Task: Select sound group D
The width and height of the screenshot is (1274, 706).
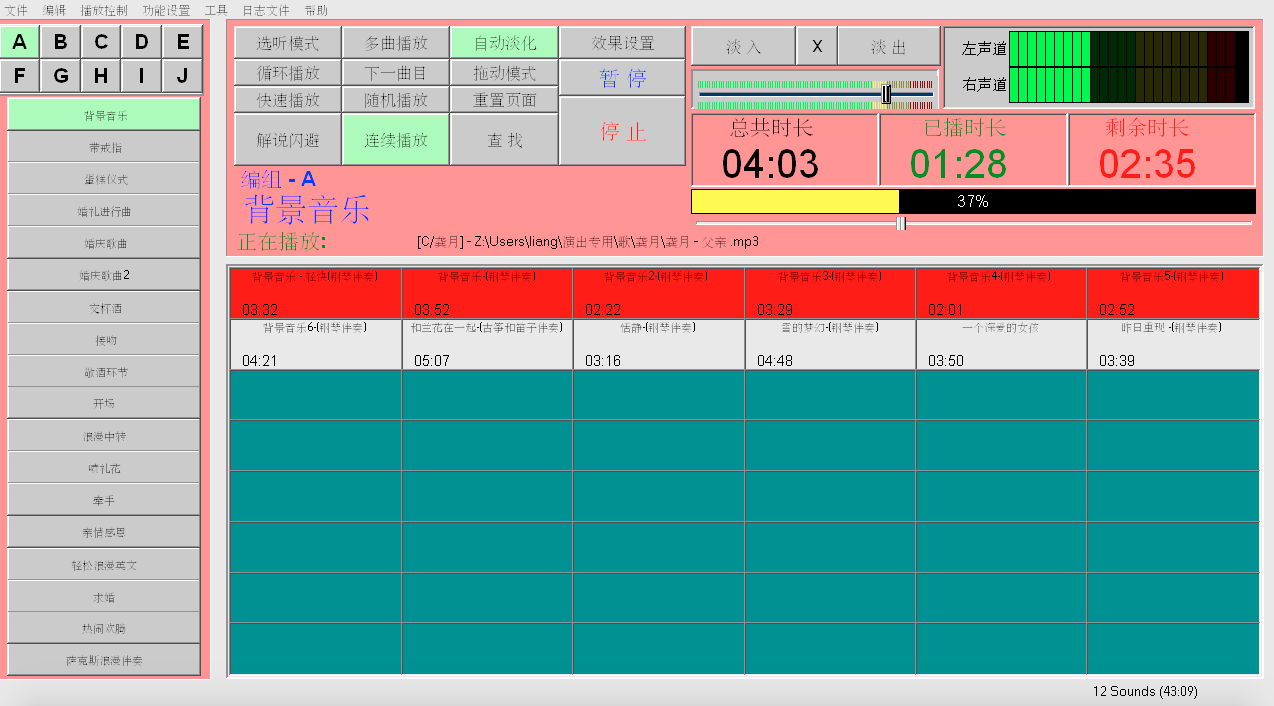Action: click(x=142, y=42)
